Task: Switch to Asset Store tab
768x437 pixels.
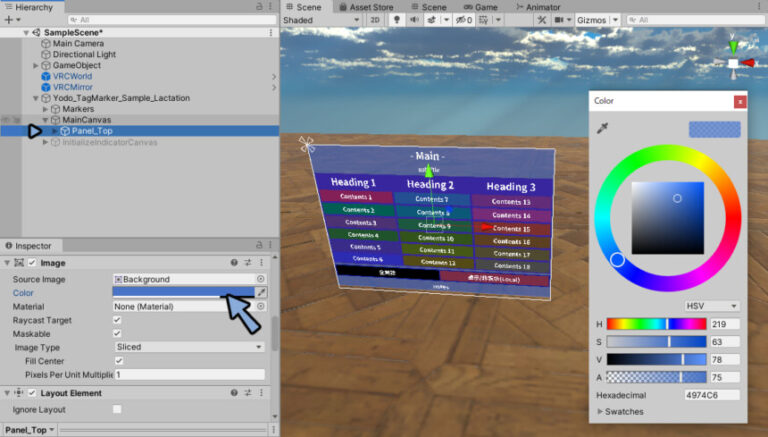Action: coord(366,7)
